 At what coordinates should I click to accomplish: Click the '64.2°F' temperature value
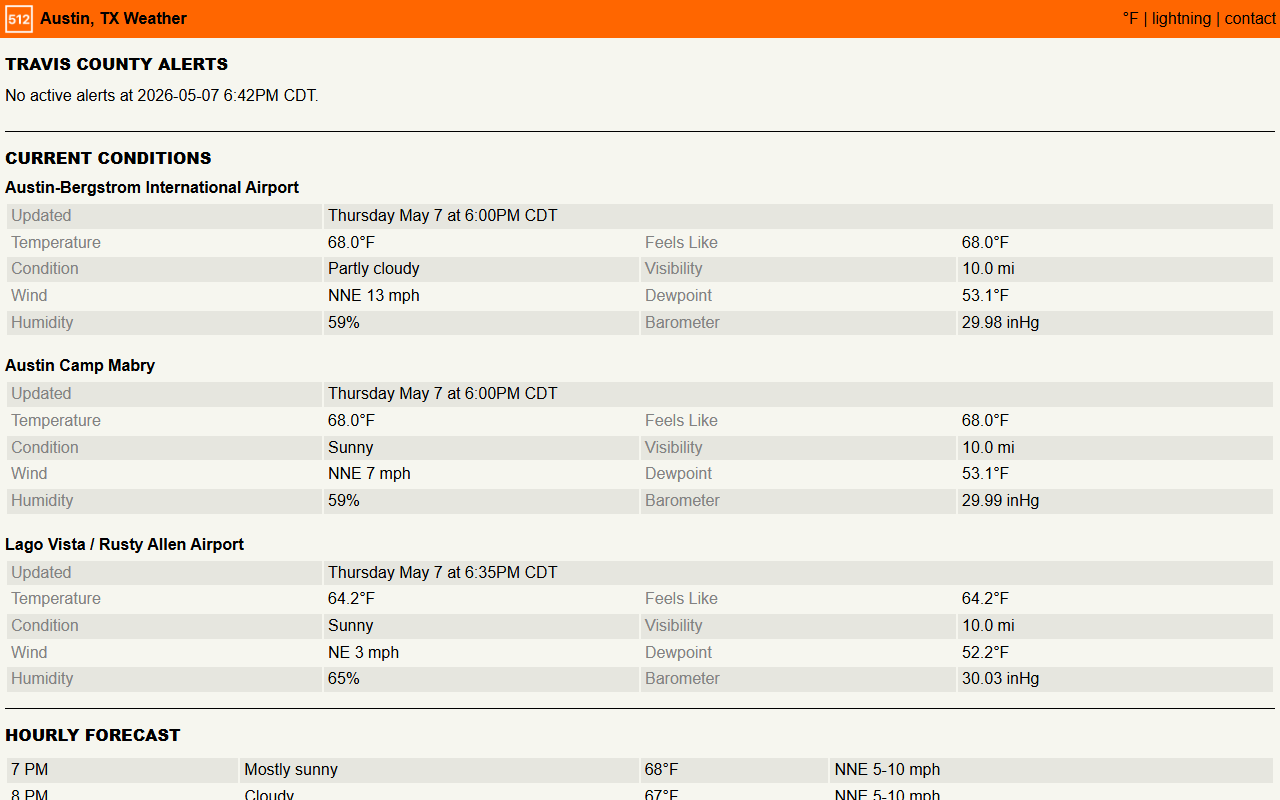click(351, 598)
